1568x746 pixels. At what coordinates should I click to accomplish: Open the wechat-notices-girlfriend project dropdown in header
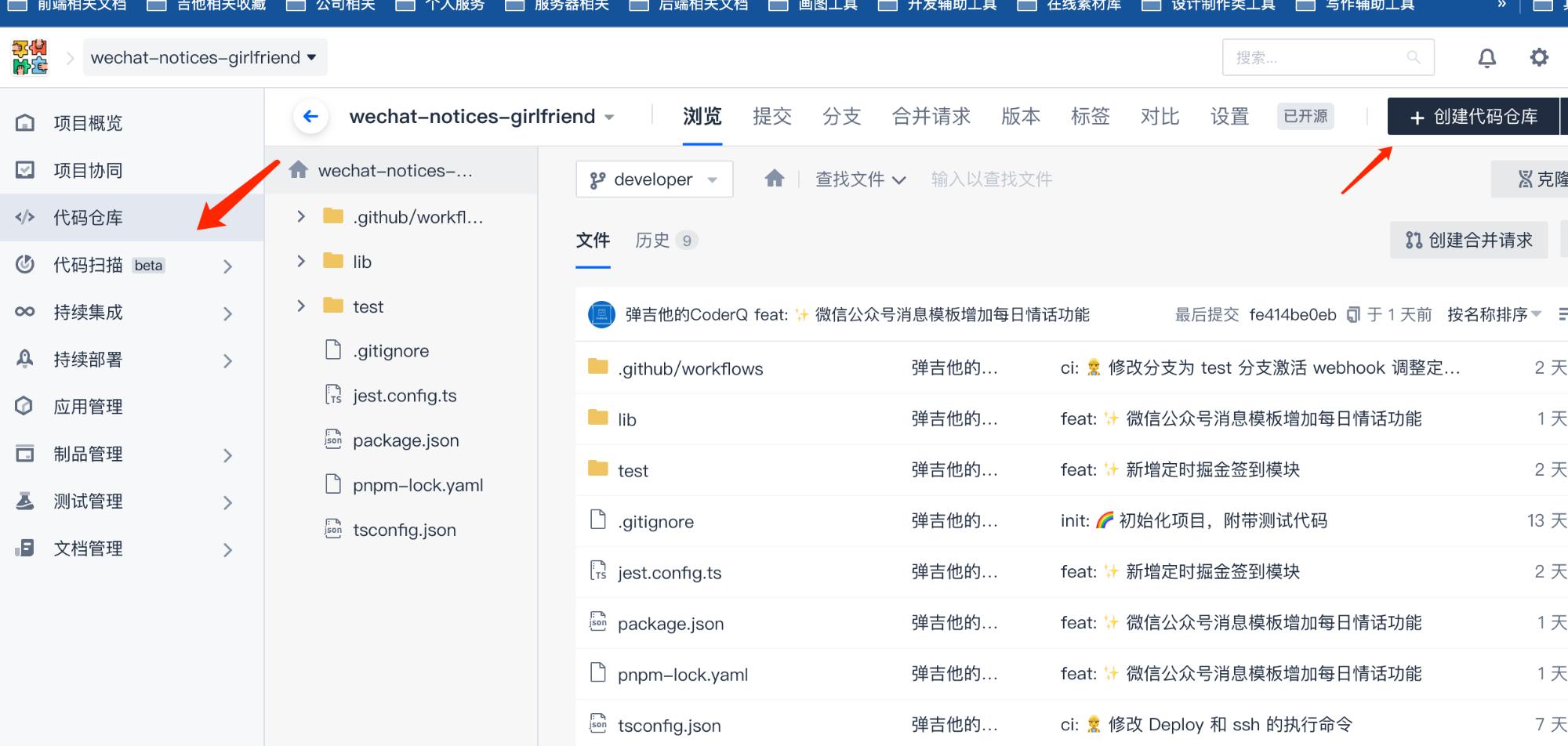point(204,57)
